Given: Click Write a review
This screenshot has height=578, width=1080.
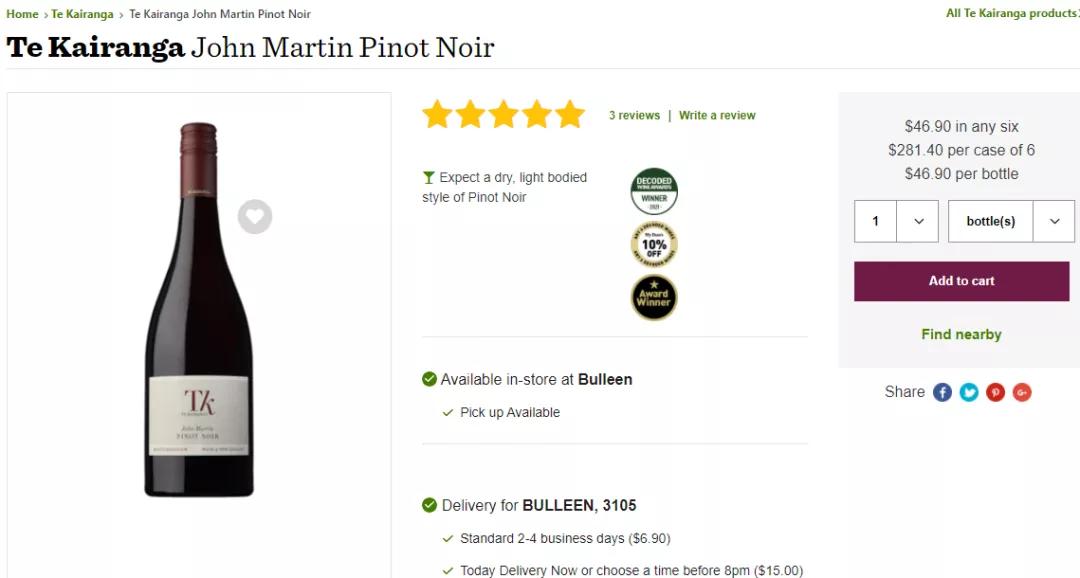Looking at the screenshot, I should (717, 115).
